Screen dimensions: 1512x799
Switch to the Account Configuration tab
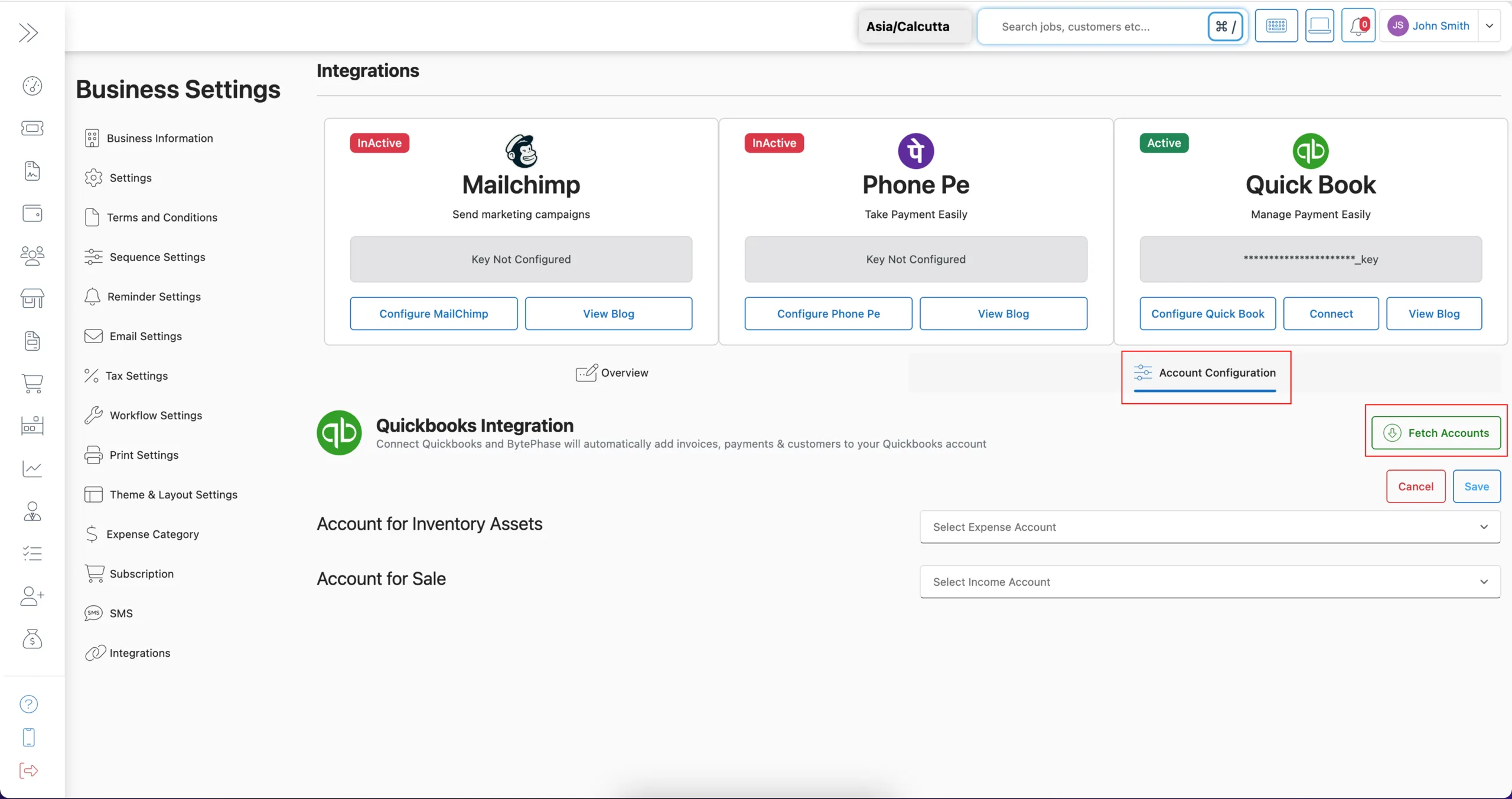pos(1205,373)
